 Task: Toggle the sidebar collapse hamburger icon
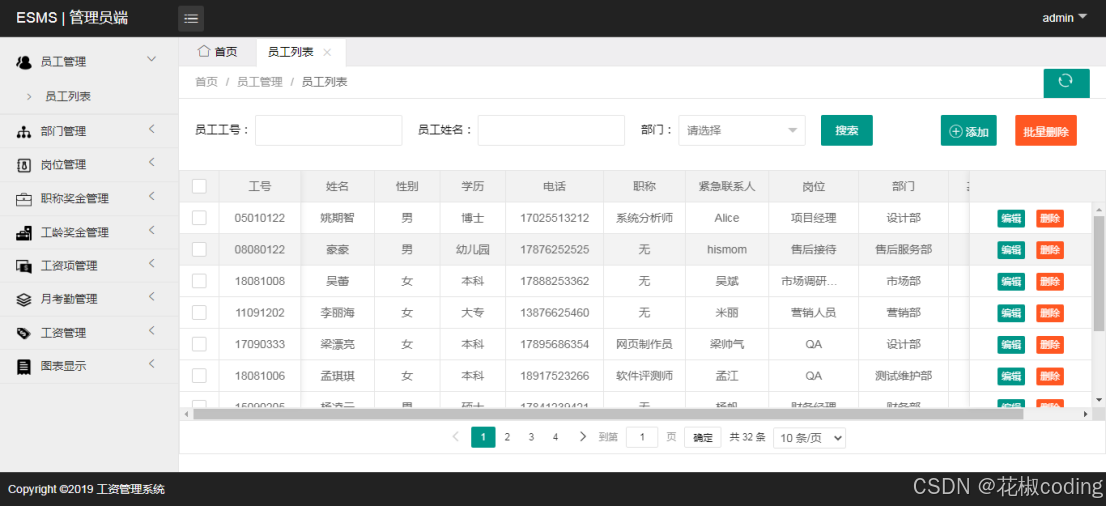[x=191, y=19]
